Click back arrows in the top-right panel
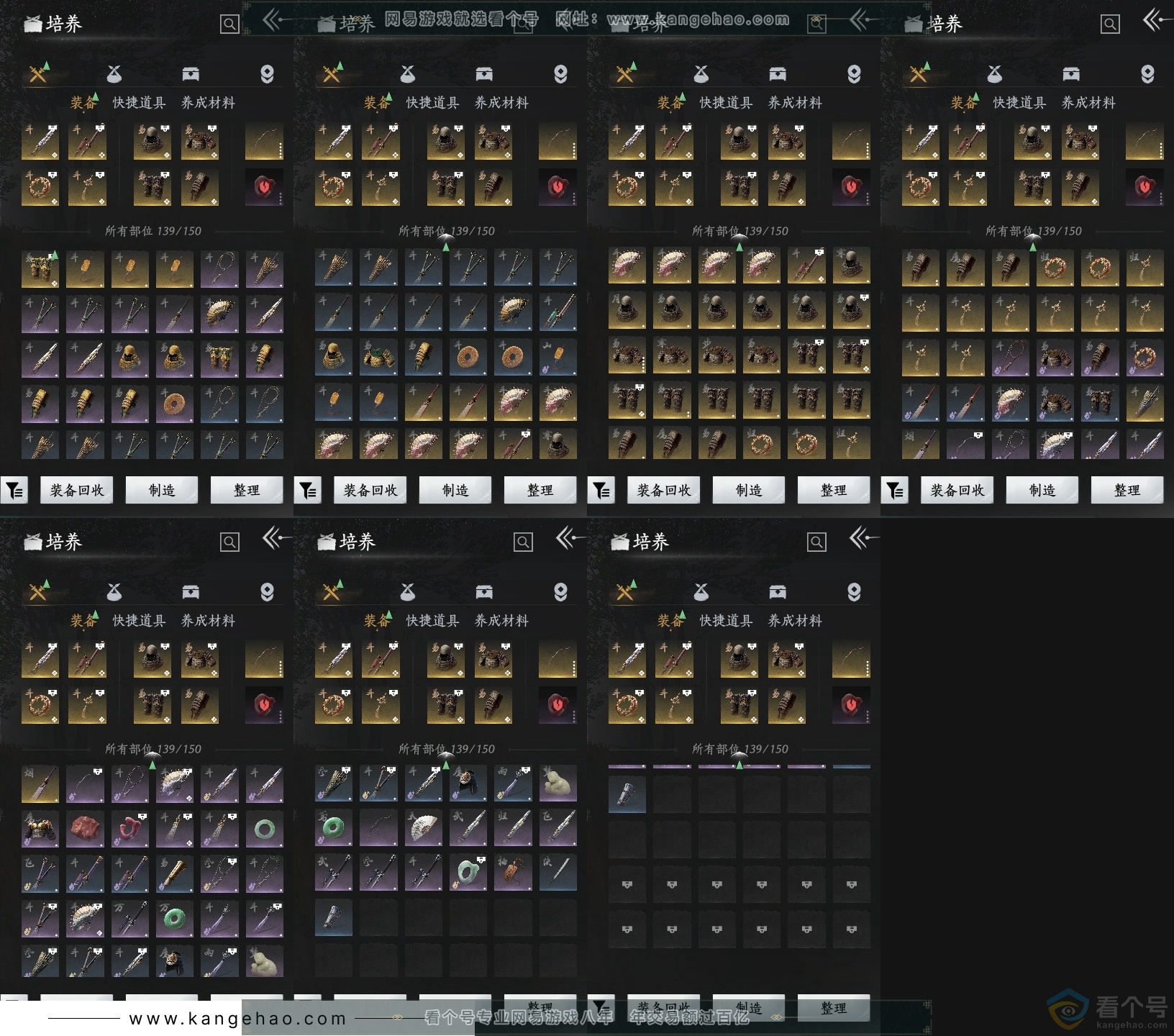This screenshot has width=1174, height=1036. pos(1157,20)
